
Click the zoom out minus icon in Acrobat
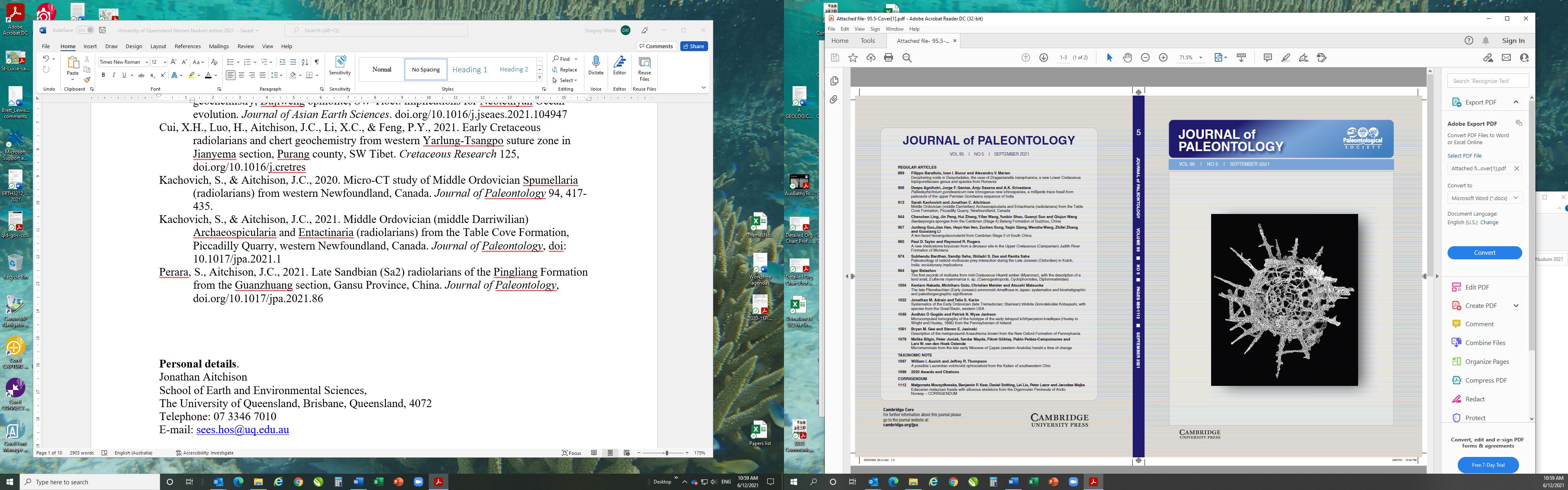[x=1145, y=58]
